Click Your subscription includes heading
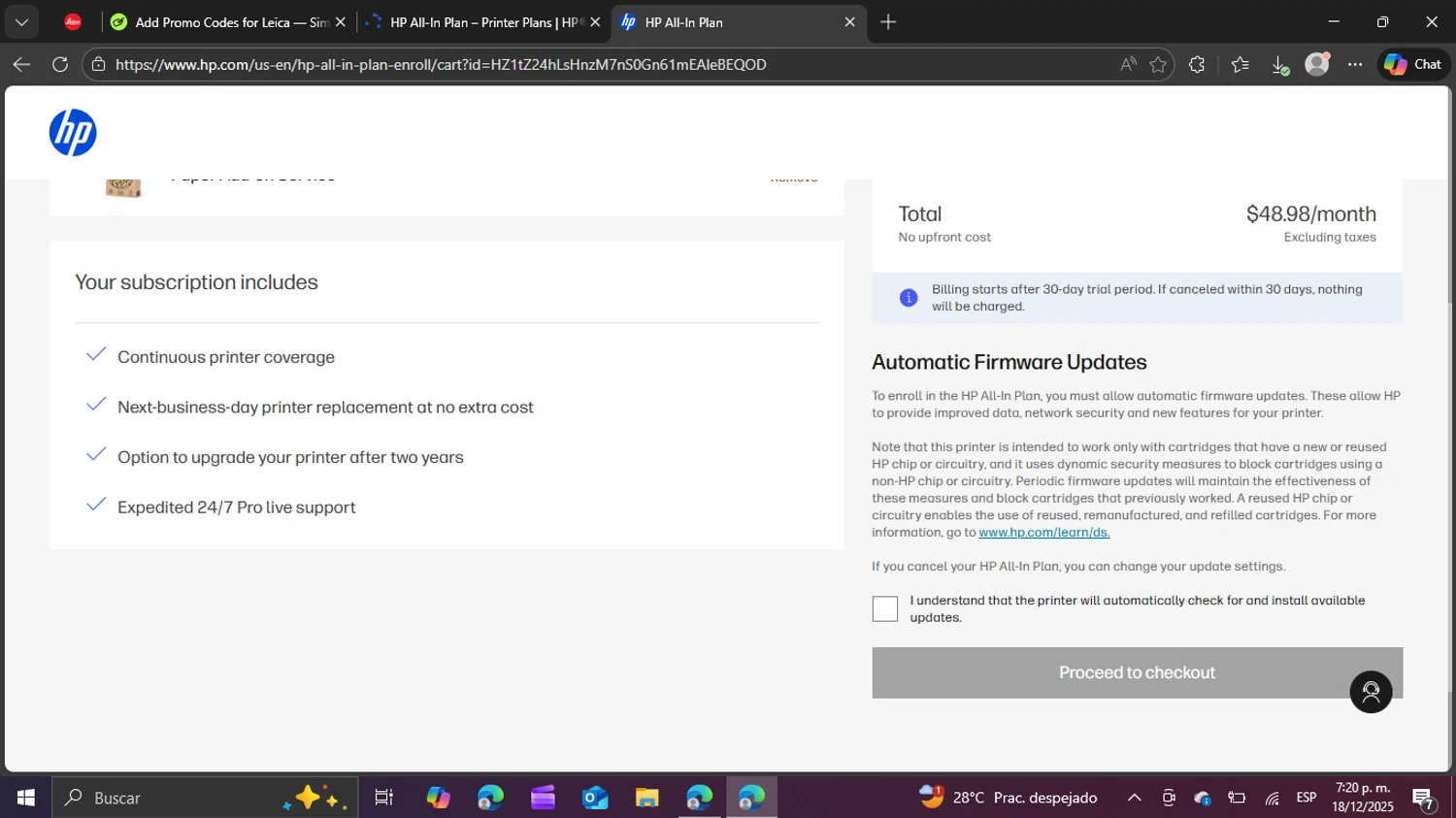 pos(196,282)
